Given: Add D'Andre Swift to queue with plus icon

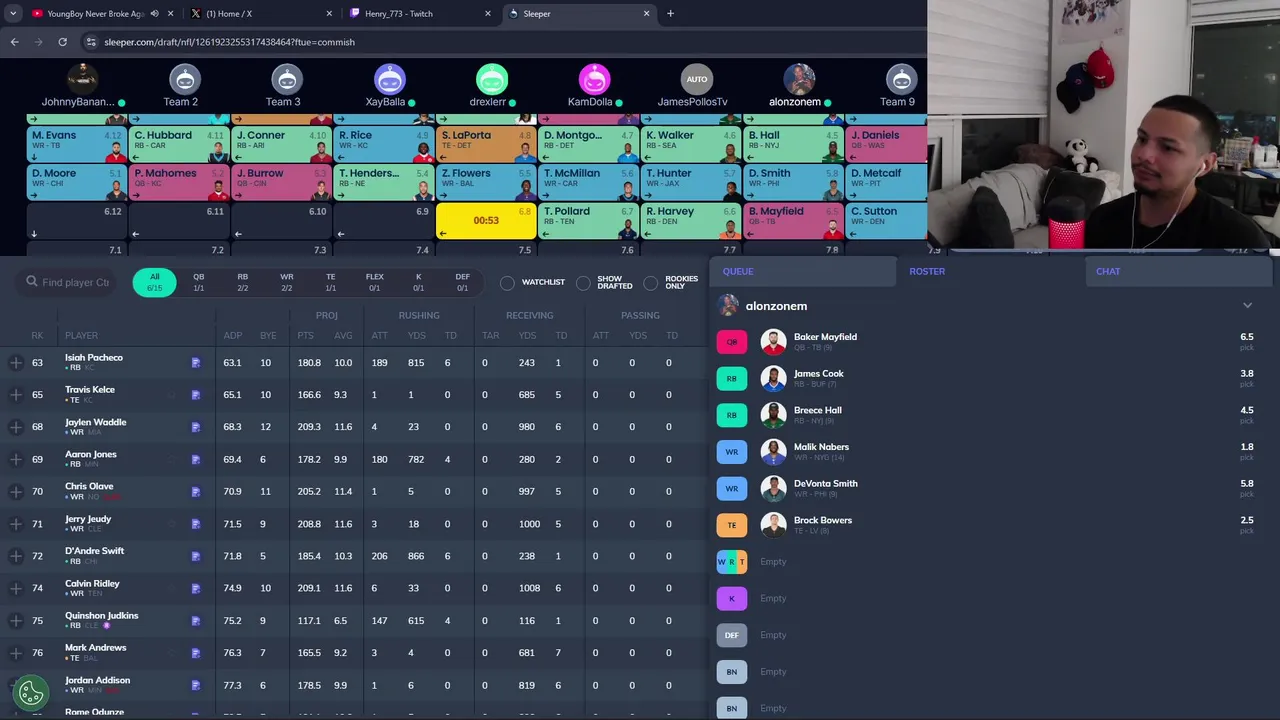Looking at the screenshot, I should coord(16,556).
